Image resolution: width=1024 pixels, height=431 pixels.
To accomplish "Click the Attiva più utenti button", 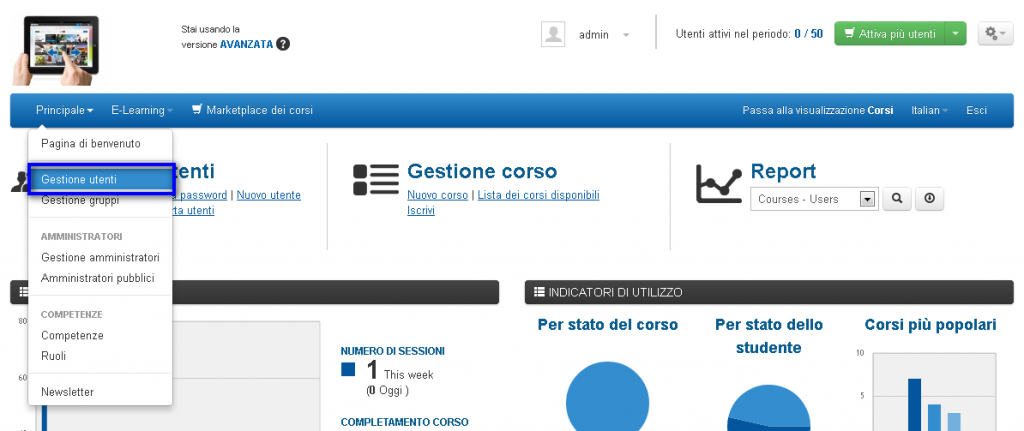I will (x=889, y=34).
